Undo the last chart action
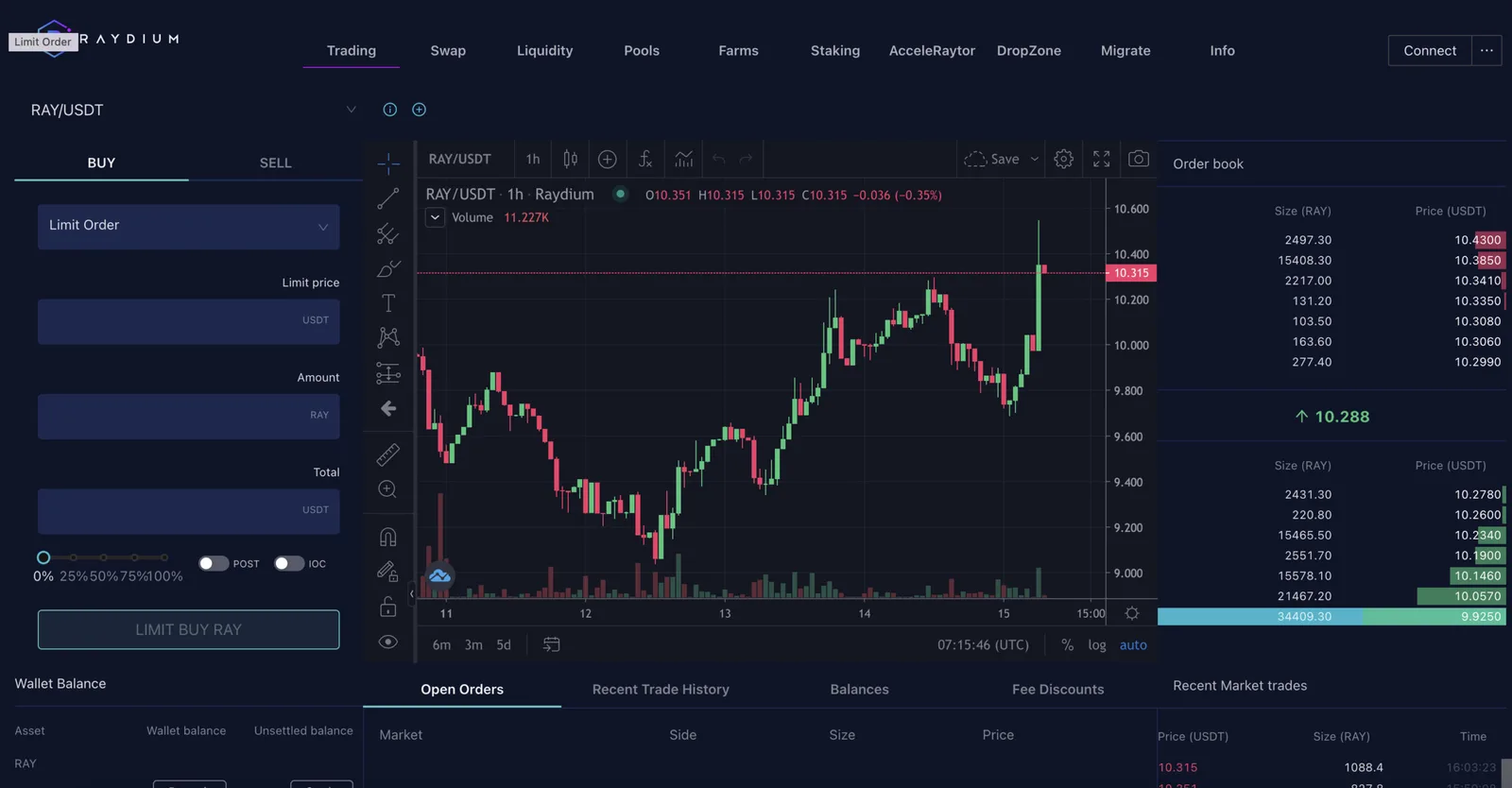This screenshot has height=788, width=1512. (x=719, y=159)
